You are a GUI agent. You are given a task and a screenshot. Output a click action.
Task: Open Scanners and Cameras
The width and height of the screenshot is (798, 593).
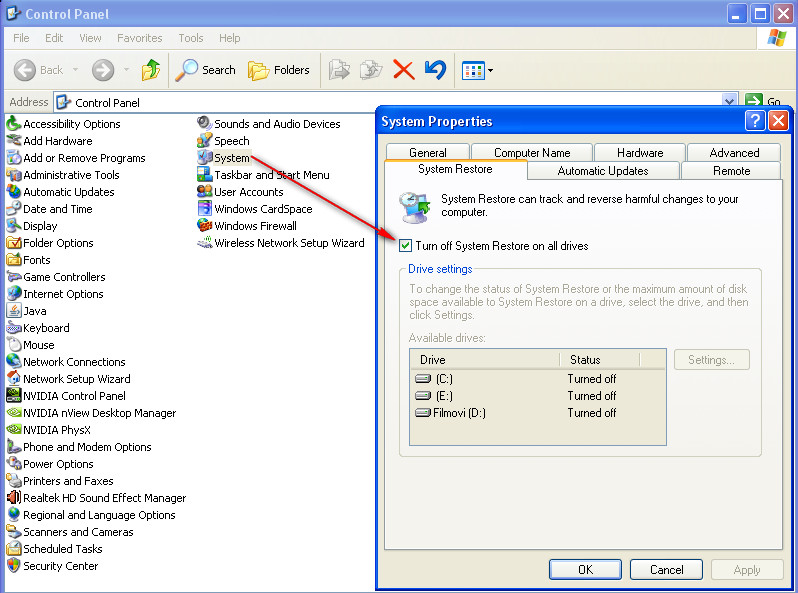point(70,532)
